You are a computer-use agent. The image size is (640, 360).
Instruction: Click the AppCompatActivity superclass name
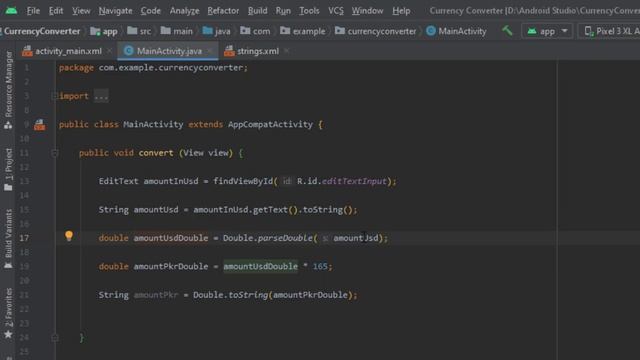tap(270, 124)
